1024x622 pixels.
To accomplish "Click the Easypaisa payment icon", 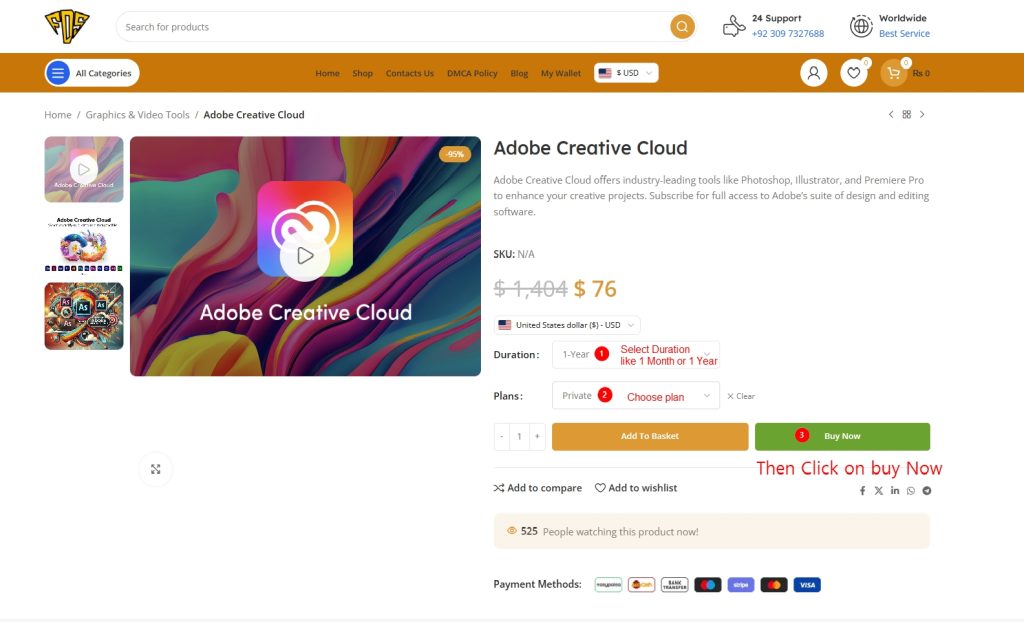I will point(608,585).
